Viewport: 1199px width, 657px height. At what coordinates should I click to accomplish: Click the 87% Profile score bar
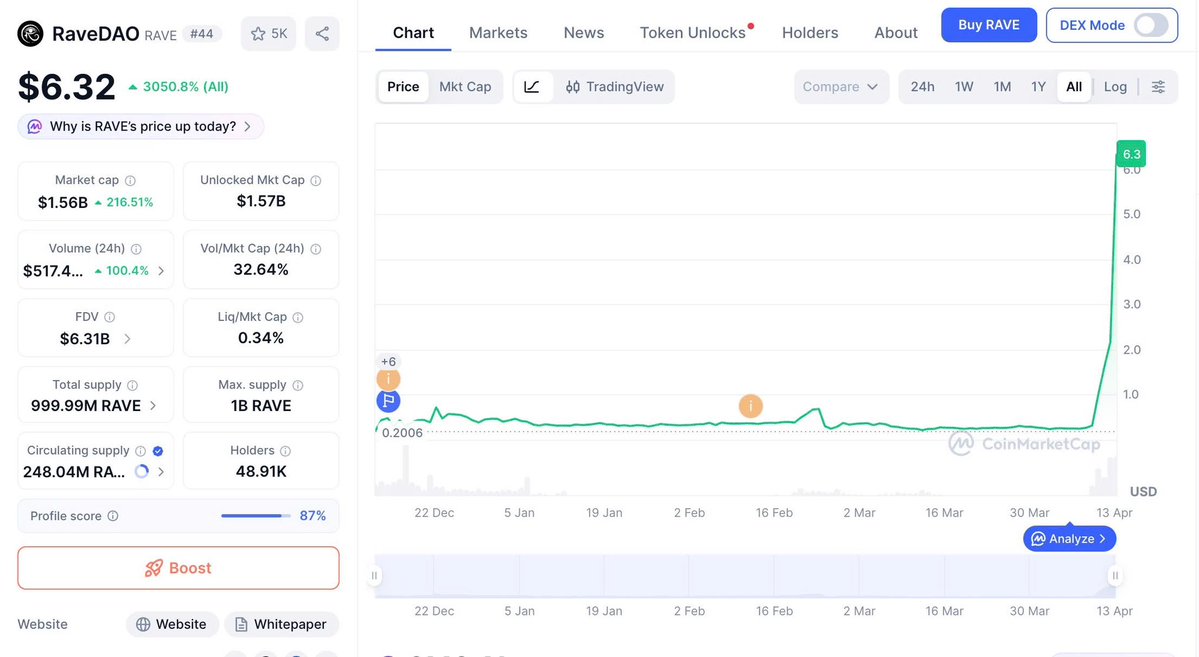(255, 516)
